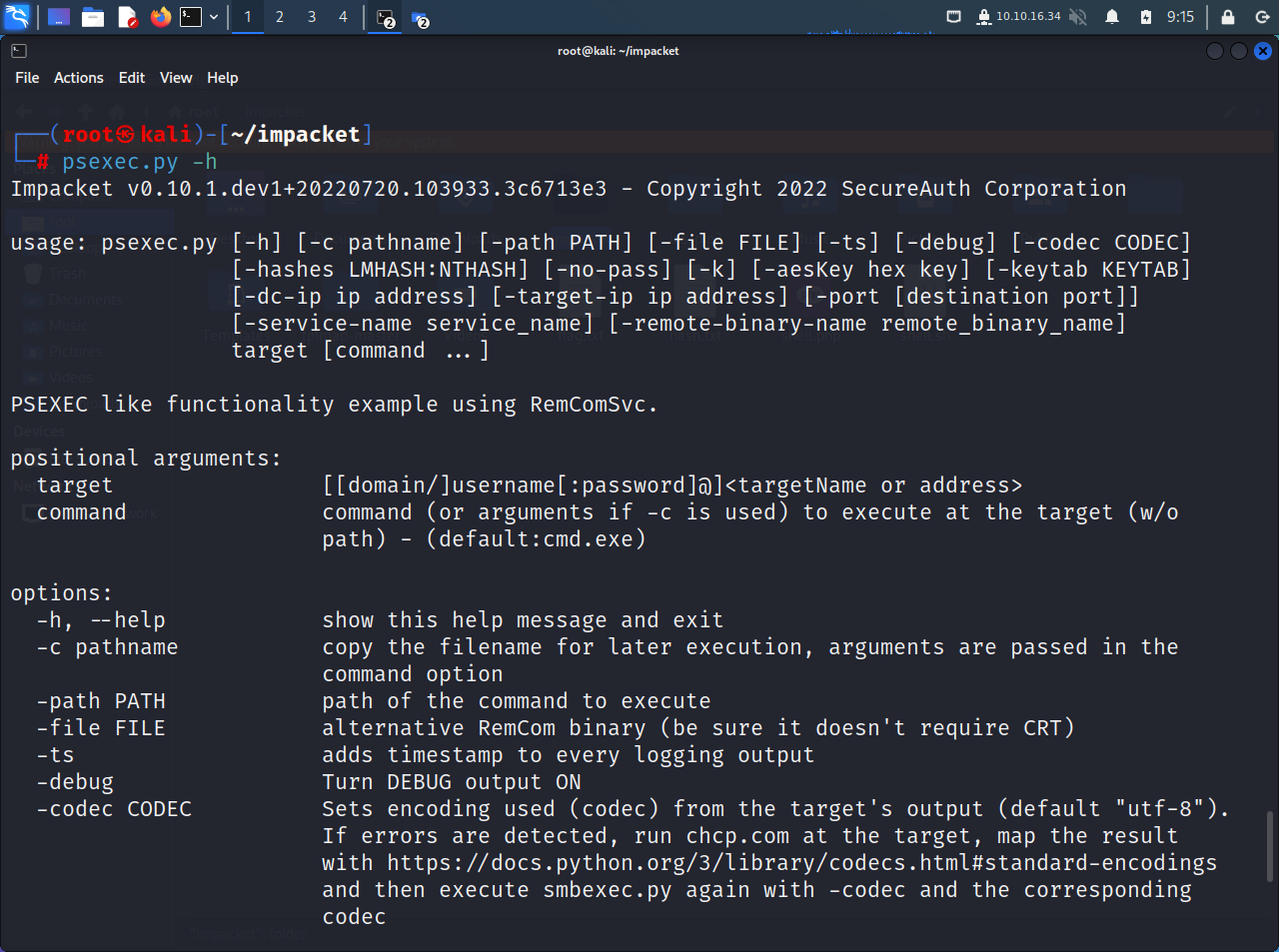Open the Actions menu
Viewport: 1279px width, 952px height.
click(79, 78)
